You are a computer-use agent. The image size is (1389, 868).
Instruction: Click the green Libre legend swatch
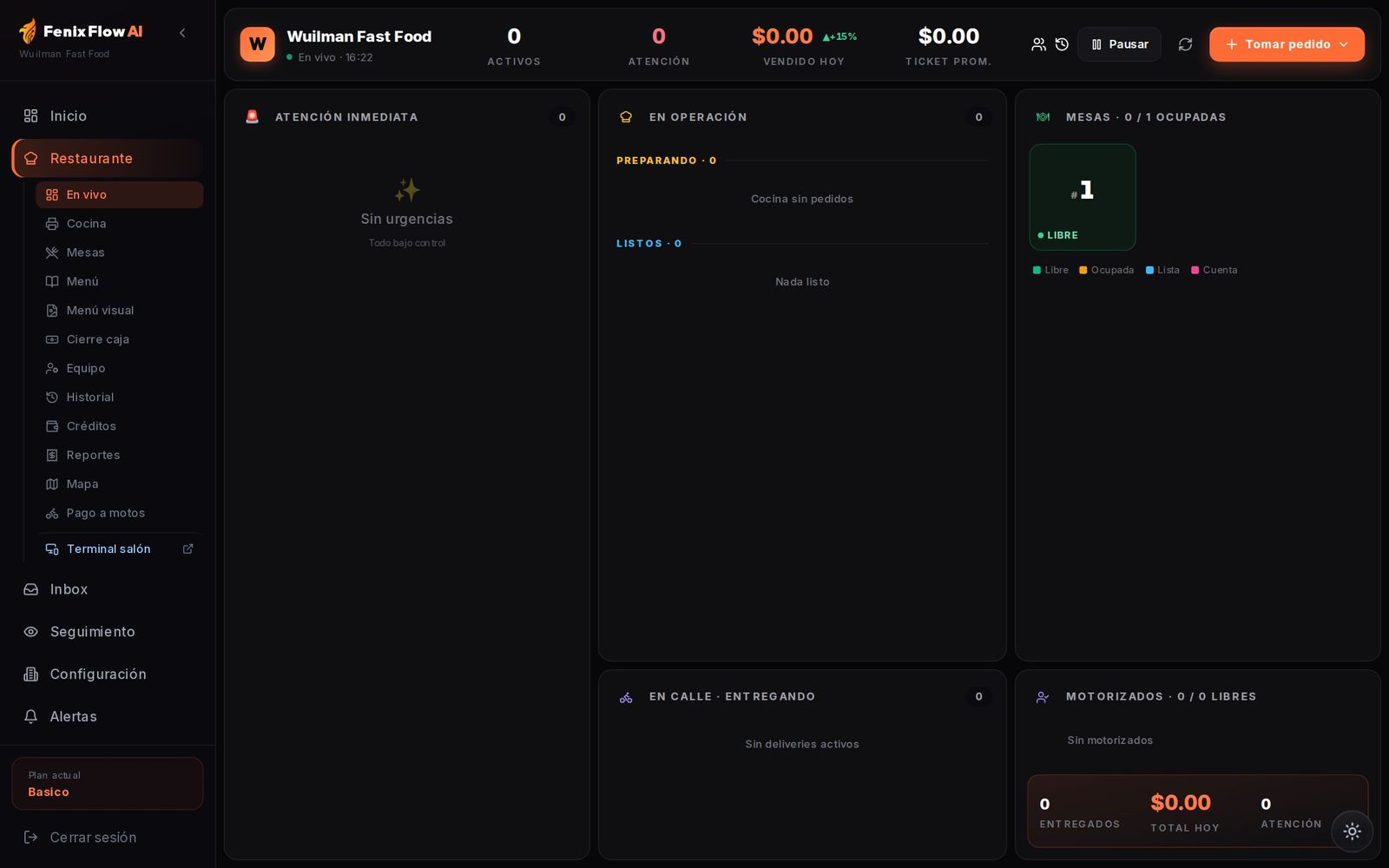(1037, 270)
